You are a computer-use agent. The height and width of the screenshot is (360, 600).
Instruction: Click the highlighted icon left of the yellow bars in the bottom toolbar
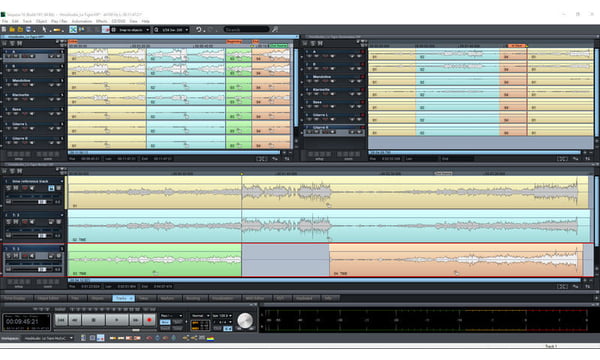(100, 338)
